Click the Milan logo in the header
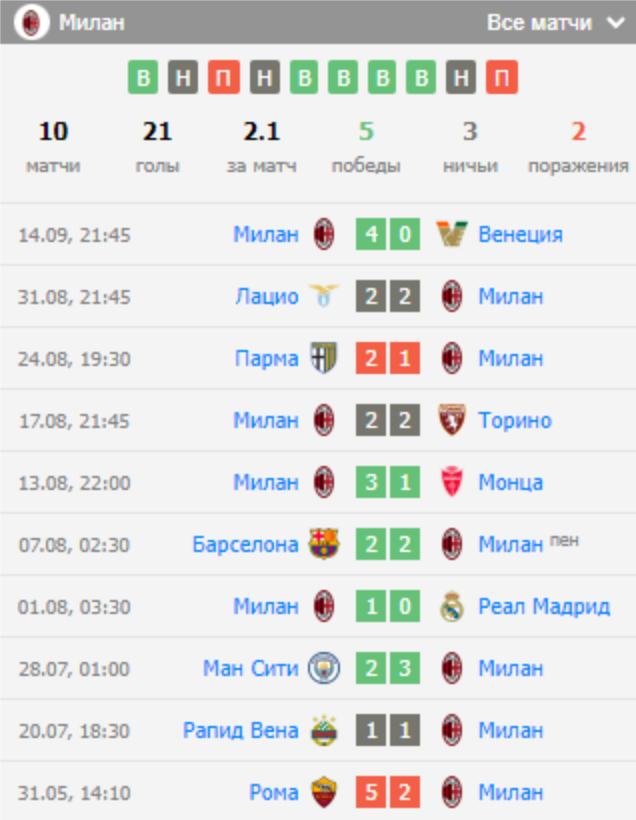This screenshot has height=820, width=636. pyautogui.click(x=32, y=22)
